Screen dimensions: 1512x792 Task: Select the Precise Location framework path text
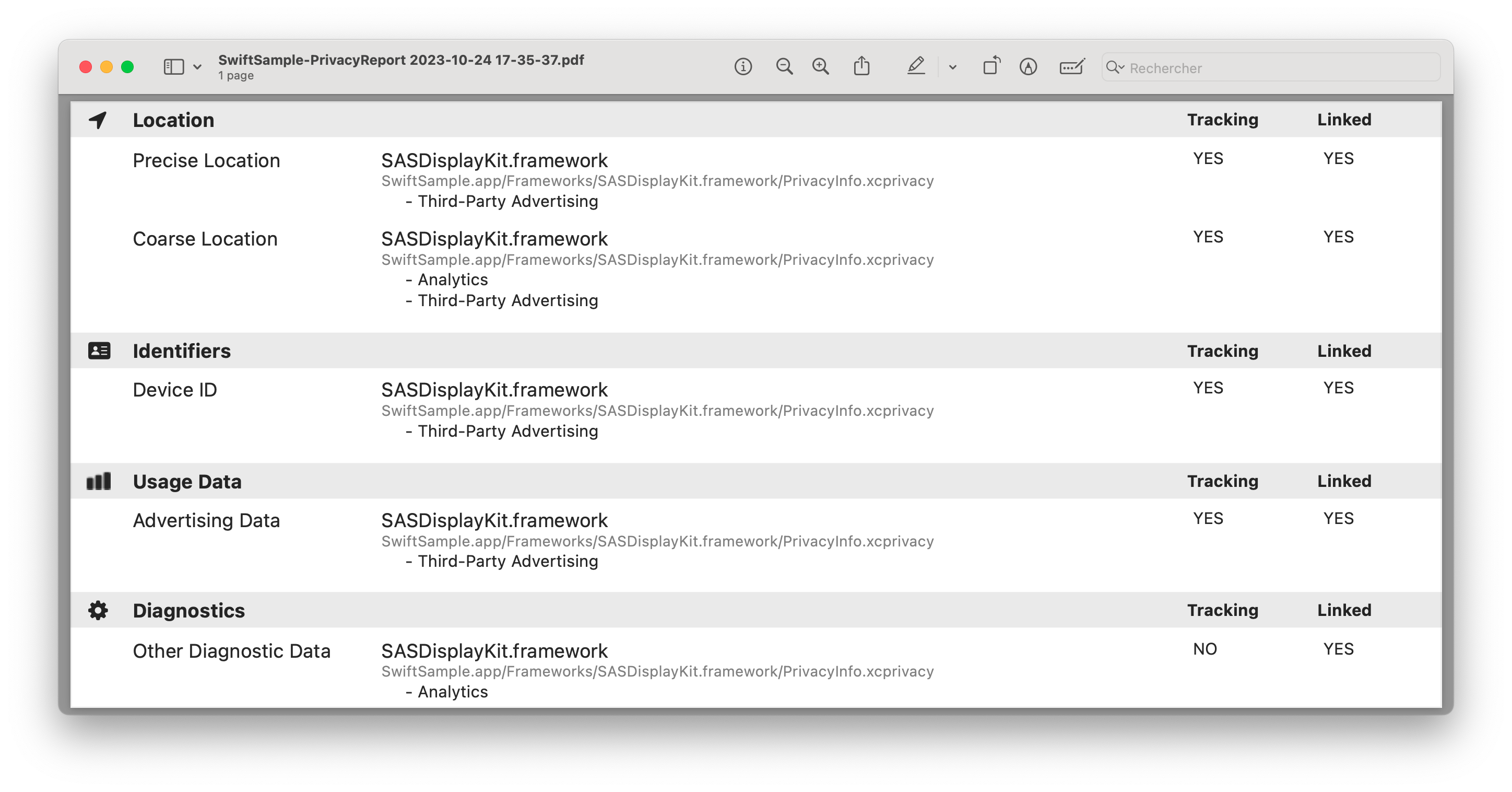pos(657,181)
